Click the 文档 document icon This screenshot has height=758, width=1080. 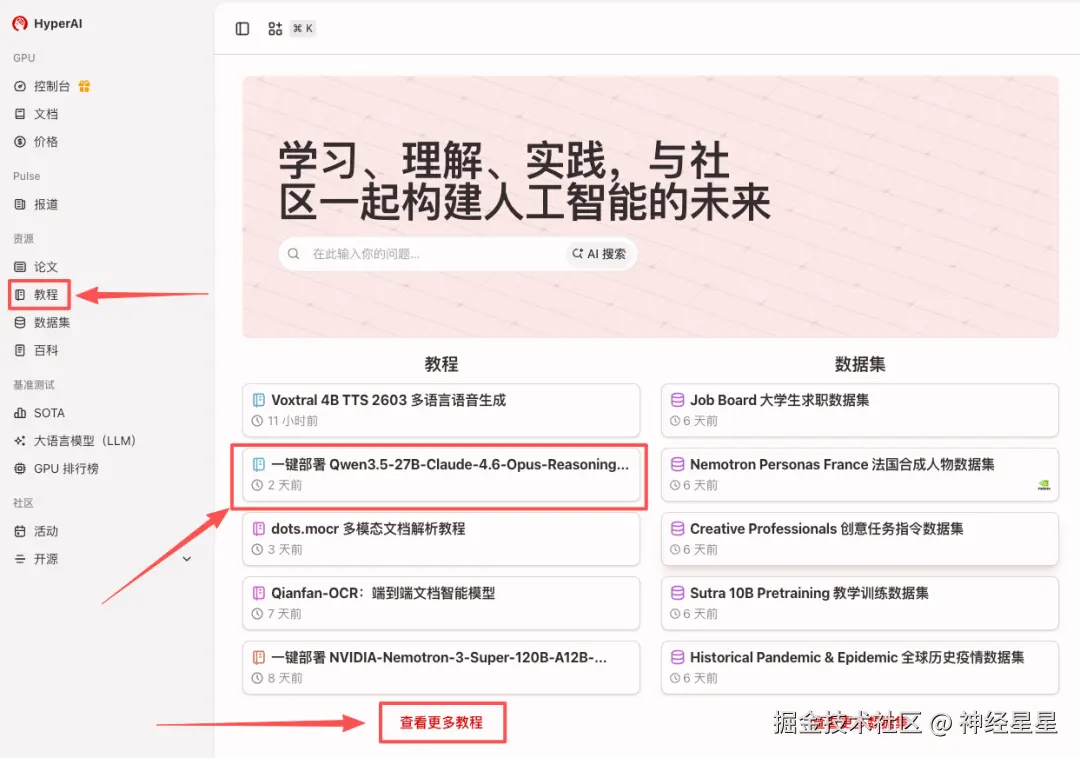click(20, 114)
